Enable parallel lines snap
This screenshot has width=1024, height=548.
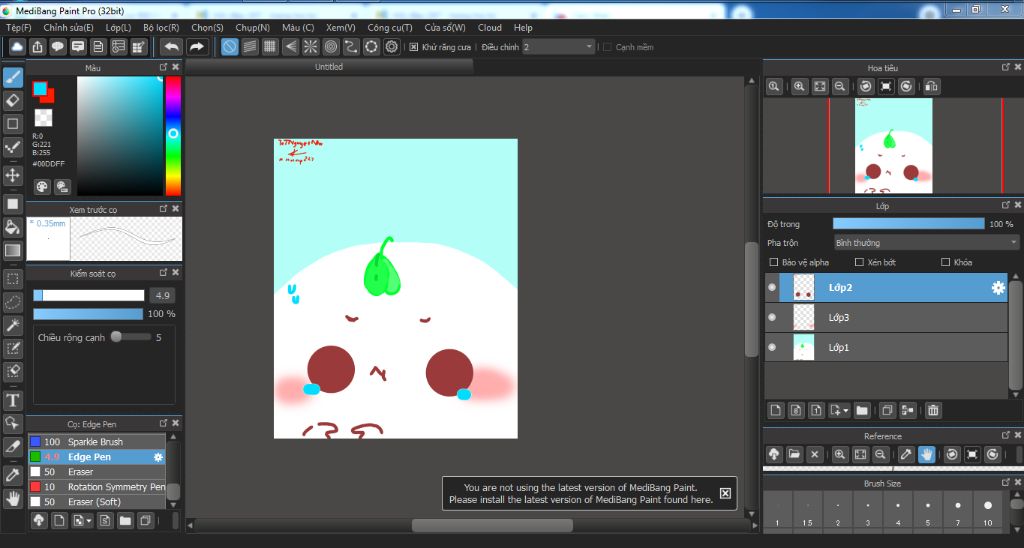tap(249, 46)
